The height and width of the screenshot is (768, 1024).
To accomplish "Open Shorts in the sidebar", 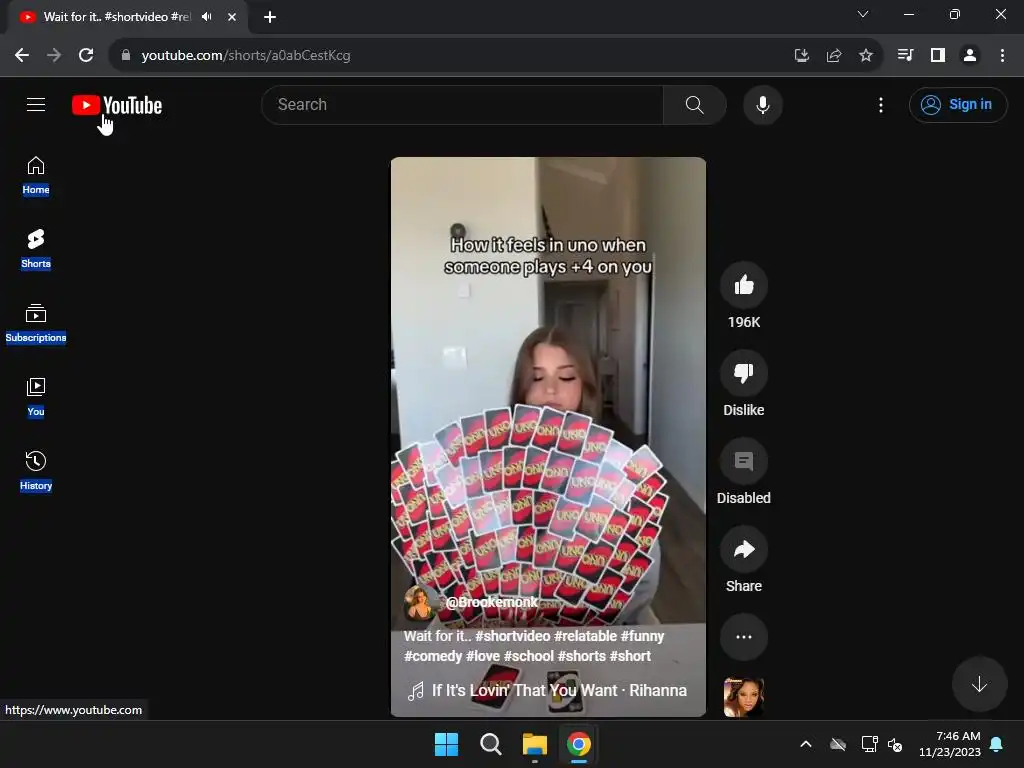I will [x=36, y=249].
